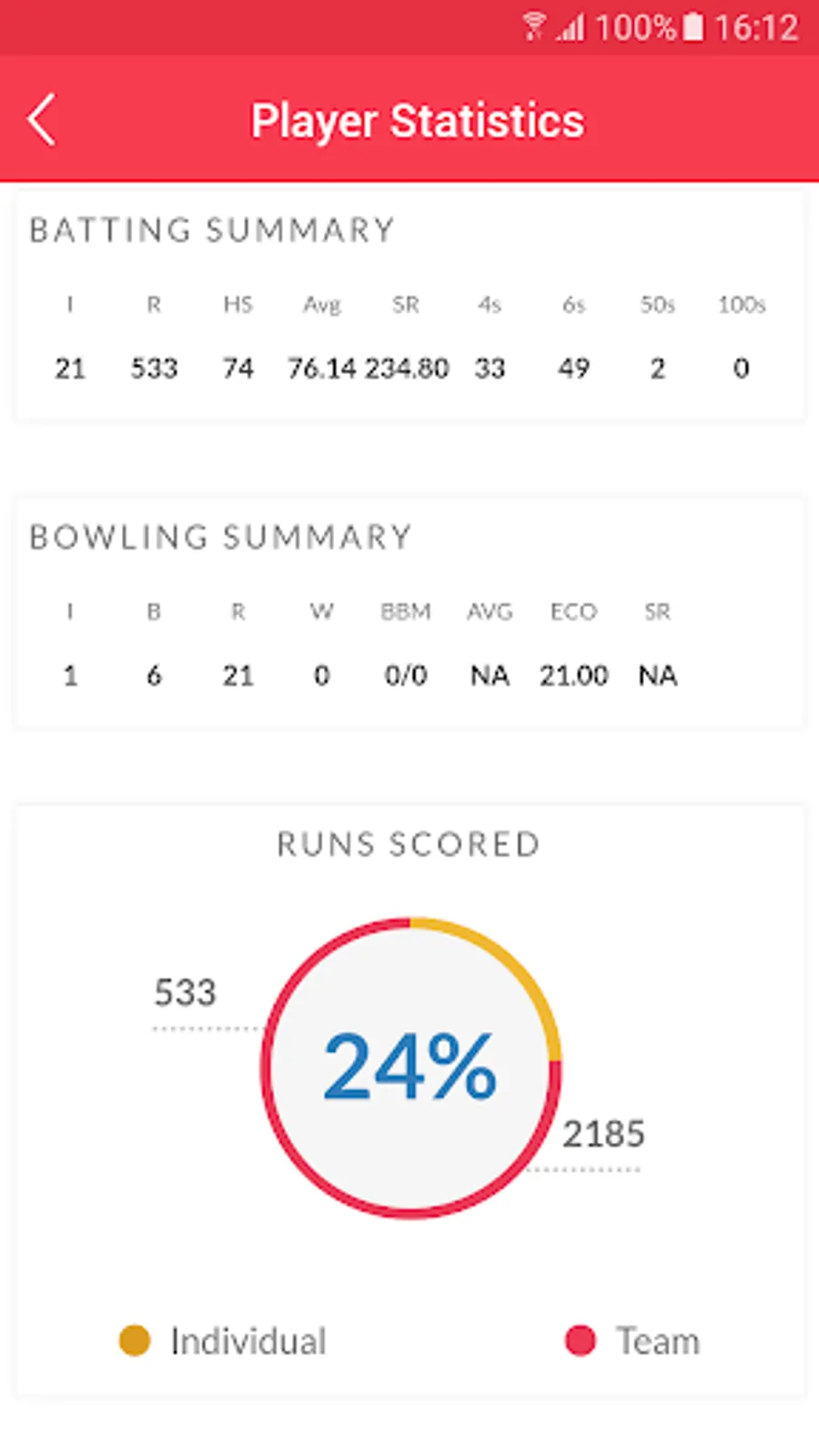Tap the yellow Individual legend dot
The width and height of the screenshot is (819, 1456).
135,1340
